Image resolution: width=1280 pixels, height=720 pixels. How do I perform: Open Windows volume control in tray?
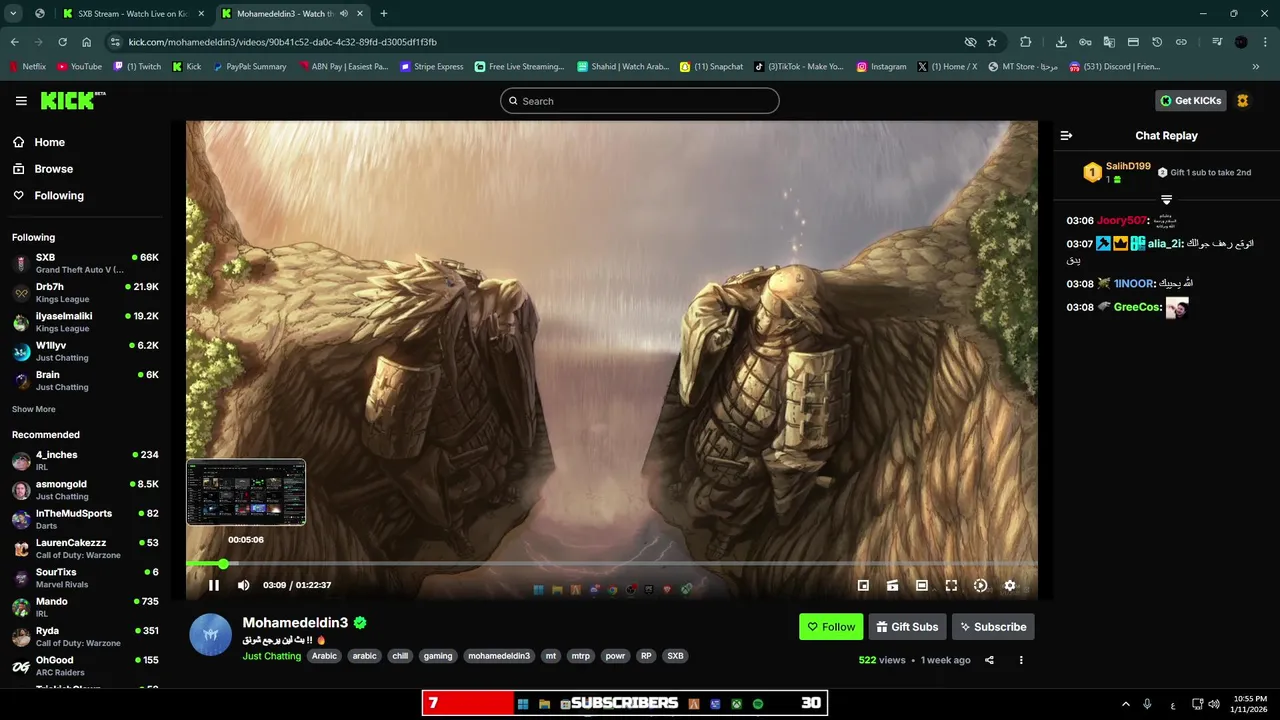[1214, 704]
